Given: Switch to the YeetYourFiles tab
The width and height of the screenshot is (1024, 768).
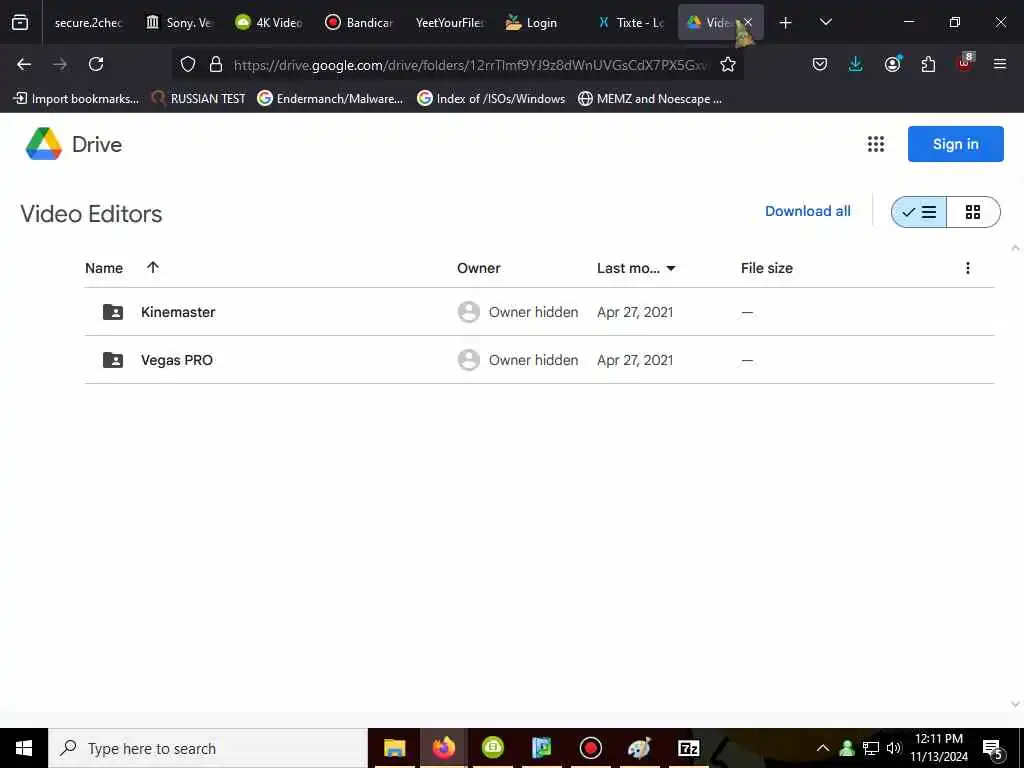Looking at the screenshot, I should 449,22.
